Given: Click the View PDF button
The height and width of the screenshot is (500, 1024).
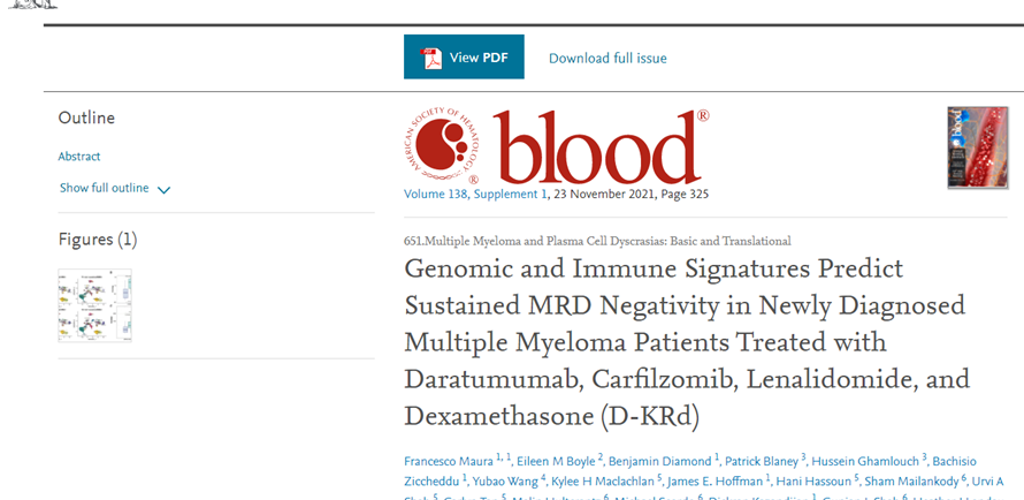Looking at the screenshot, I should coord(463,58).
